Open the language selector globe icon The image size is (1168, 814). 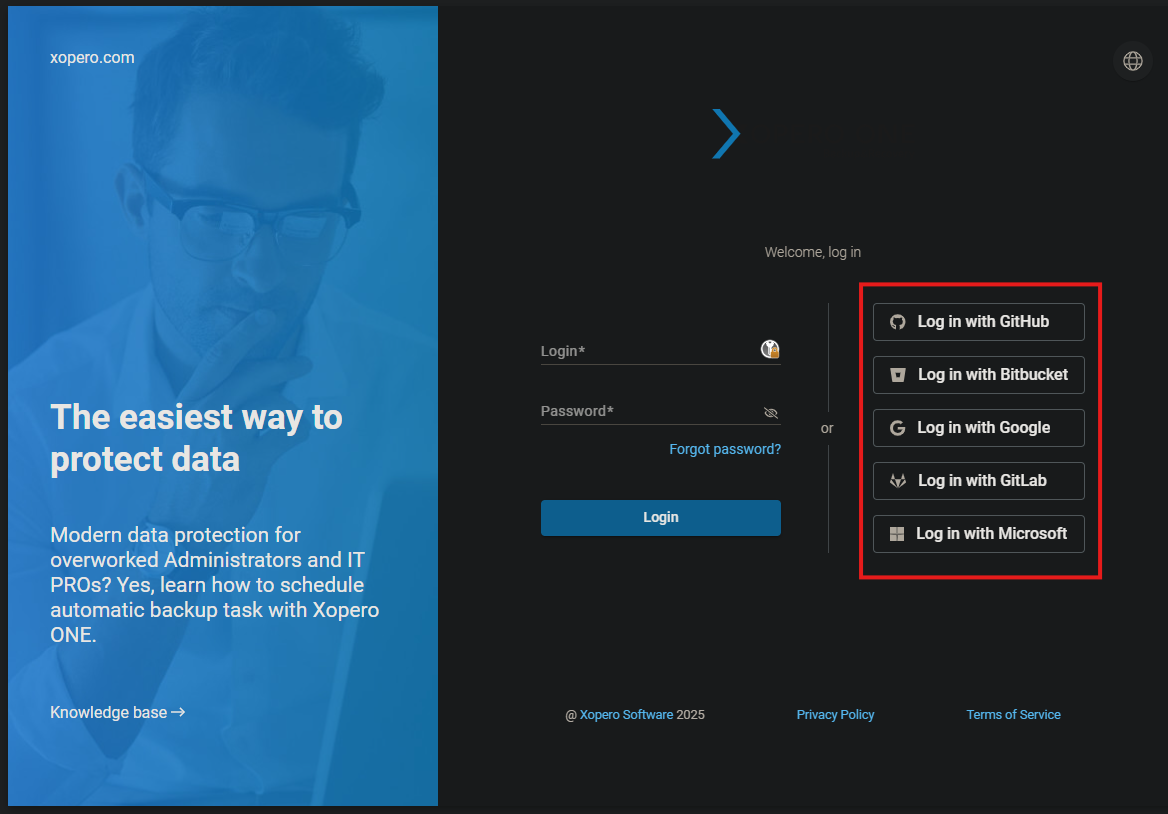coord(1132,61)
